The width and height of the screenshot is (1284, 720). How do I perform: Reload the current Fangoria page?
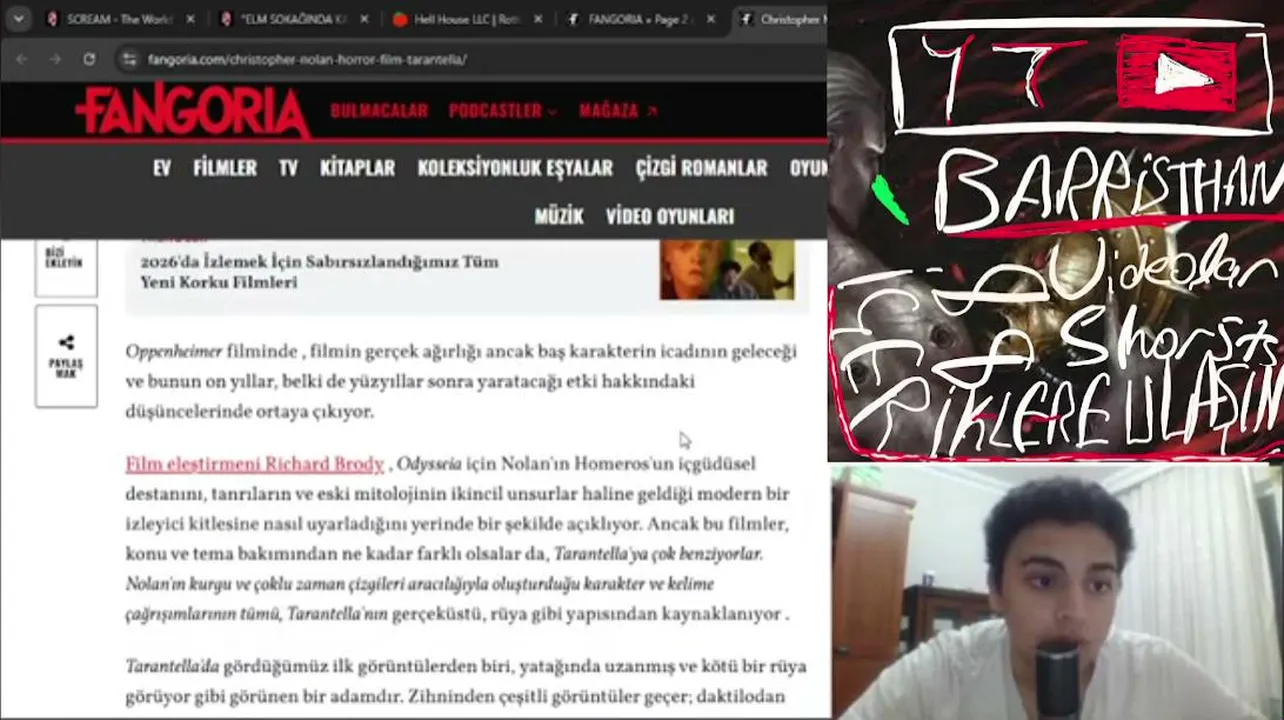(89, 59)
